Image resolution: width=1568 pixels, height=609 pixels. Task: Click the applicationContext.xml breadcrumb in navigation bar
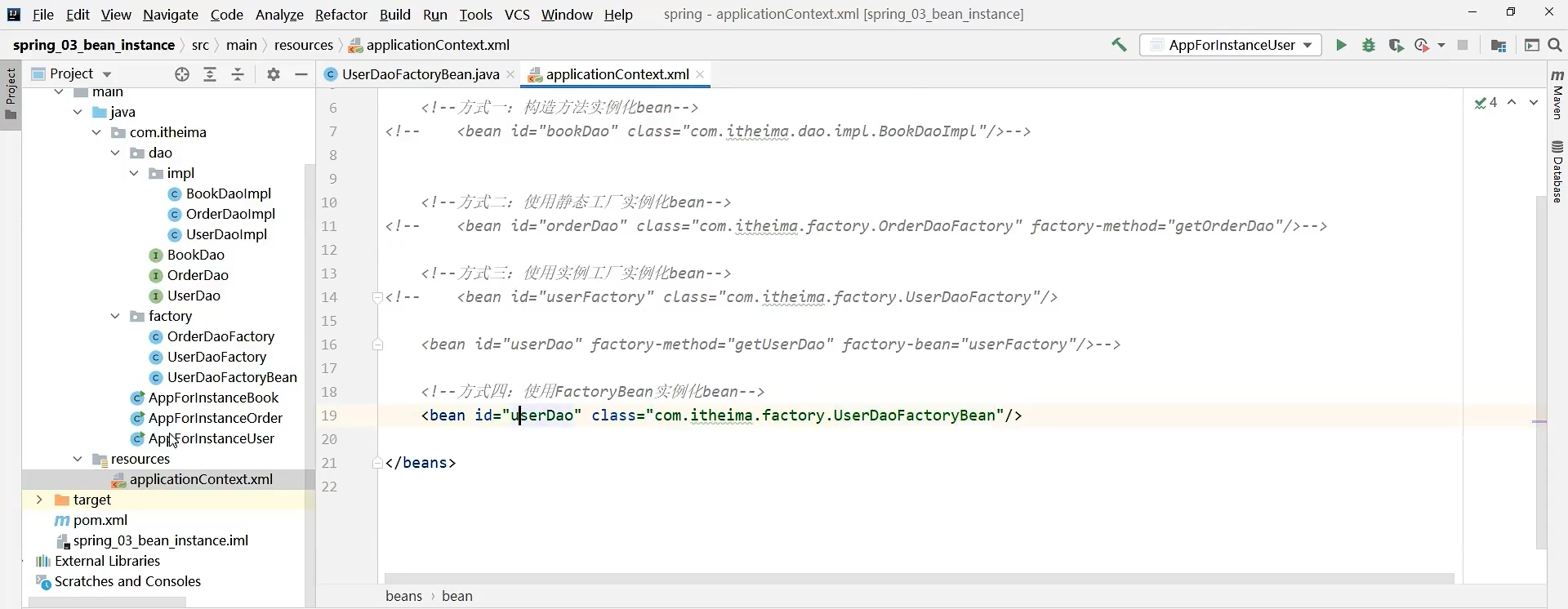click(430, 45)
